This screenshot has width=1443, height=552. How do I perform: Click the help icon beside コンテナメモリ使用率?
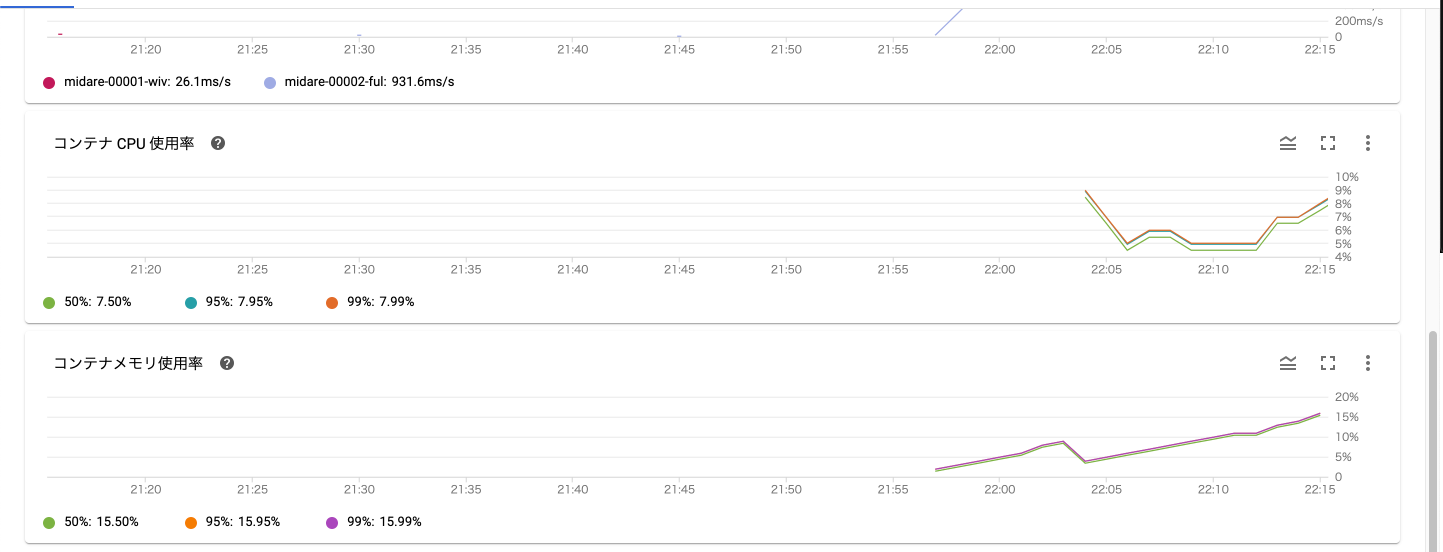(x=227, y=363)
